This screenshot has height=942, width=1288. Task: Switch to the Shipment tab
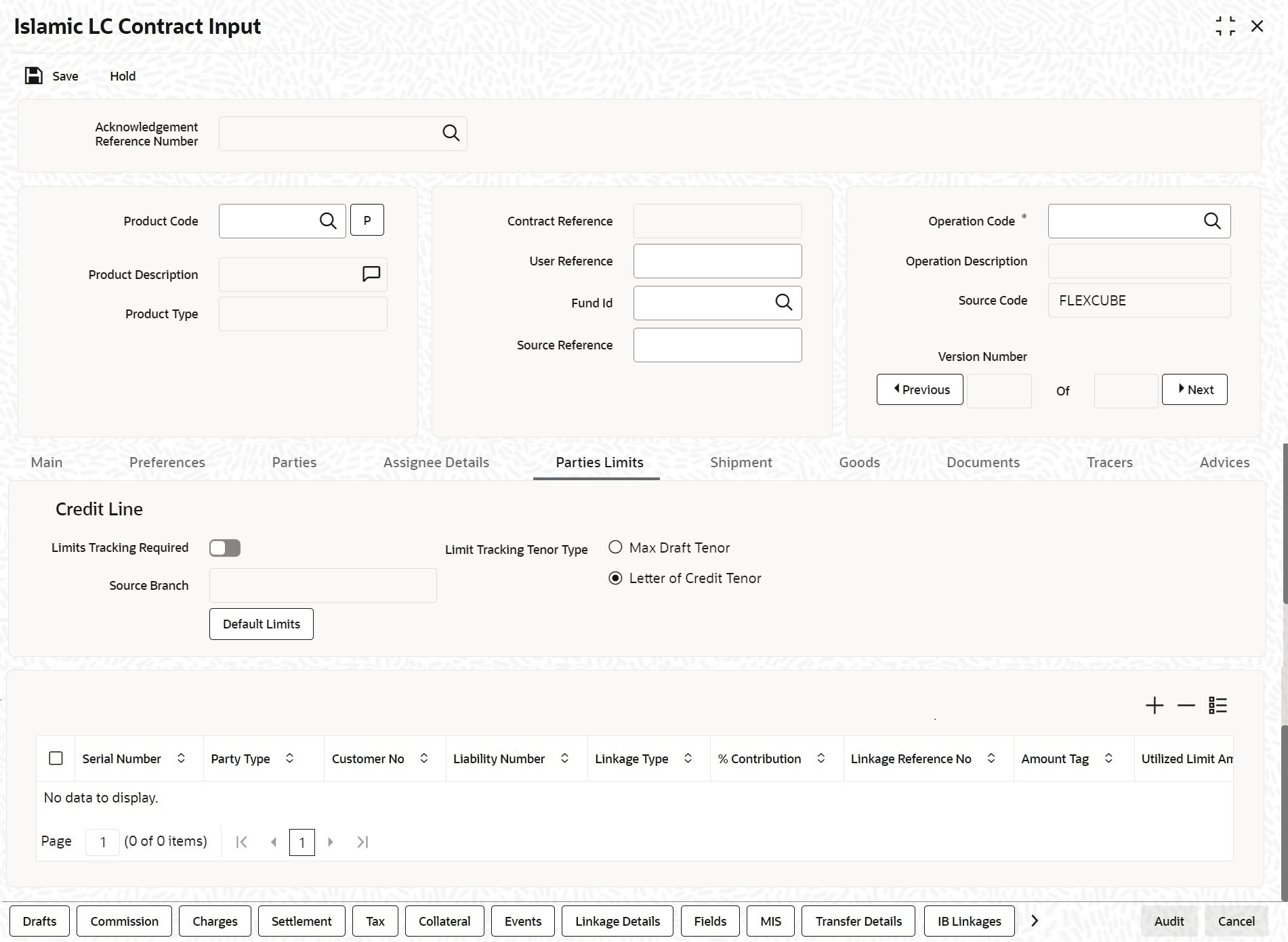tap(741, 463)
